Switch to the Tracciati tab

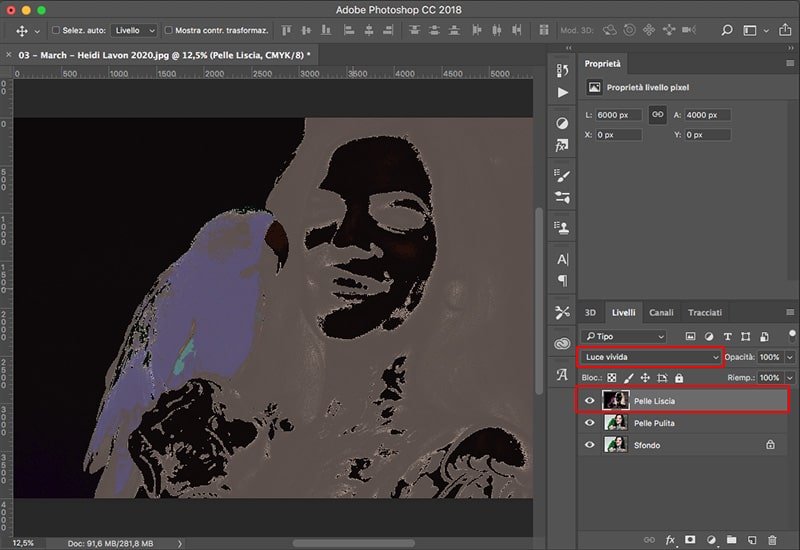click(704, 312)
